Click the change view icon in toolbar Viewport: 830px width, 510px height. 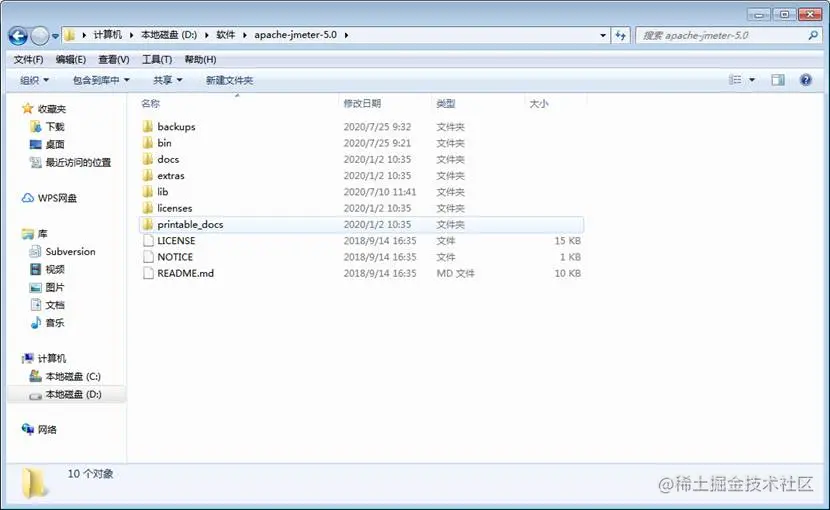tap(735, 80)
